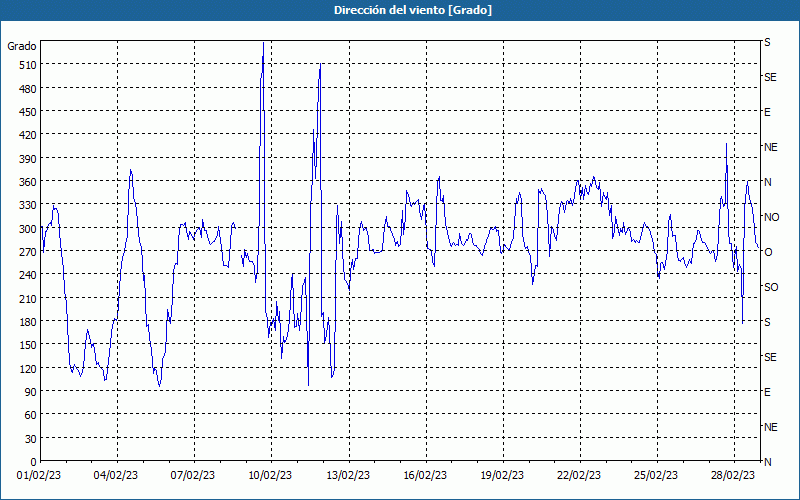
Task: Select the 16/02/23 date label
Action: (425, 476)
